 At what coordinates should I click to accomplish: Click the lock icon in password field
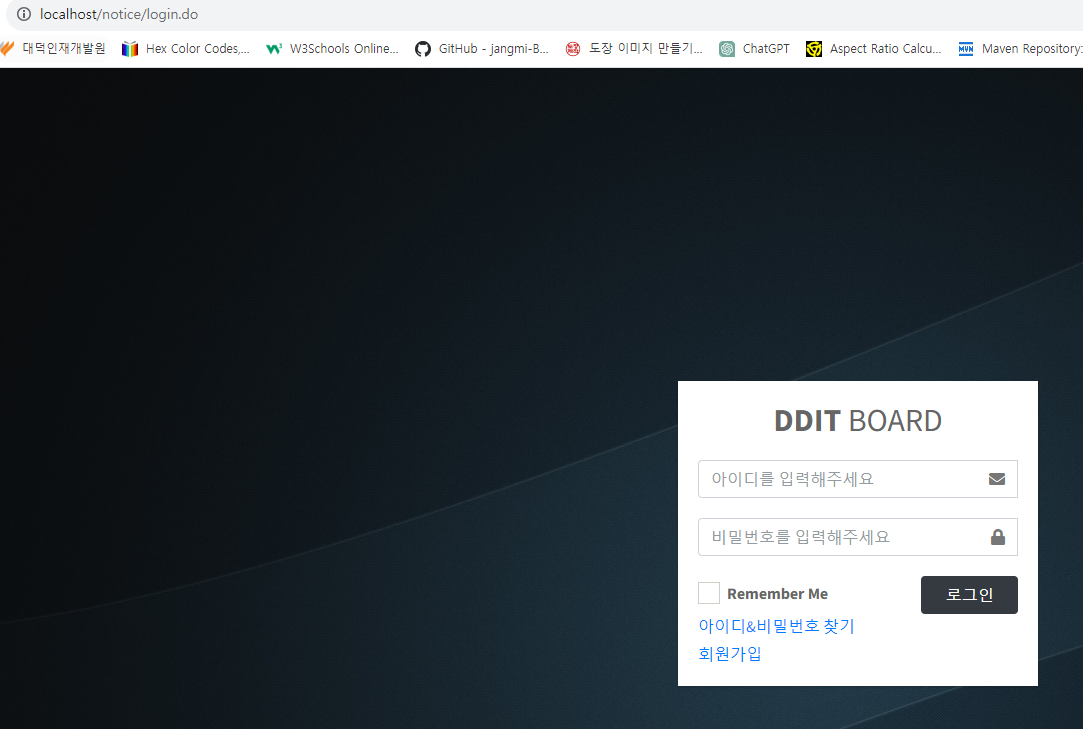pyautogui.click(x=997, y=537)
